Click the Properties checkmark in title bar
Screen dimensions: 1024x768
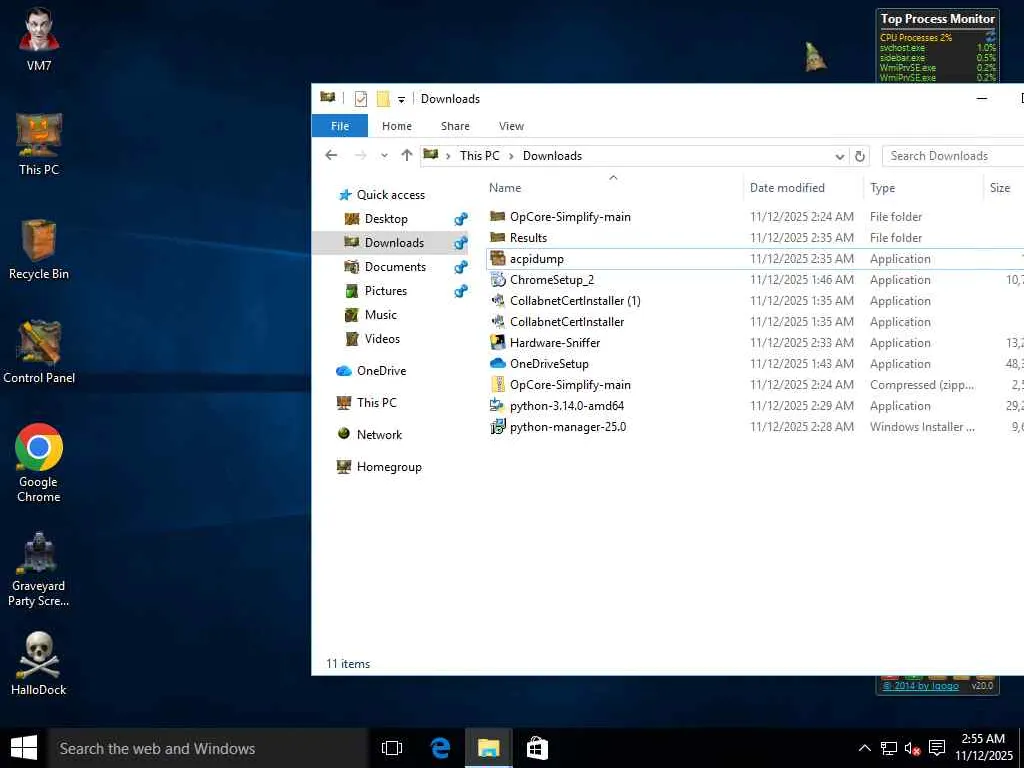point(361,99)
